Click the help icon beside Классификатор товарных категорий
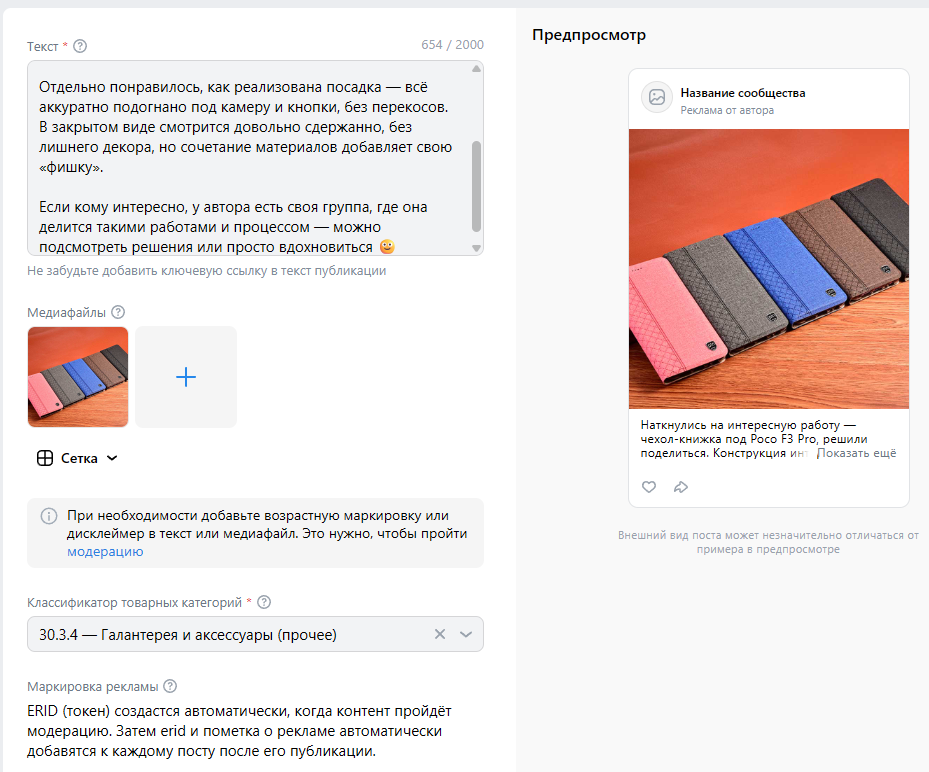Screen dimensions: 929x772 (x=264, y=602)
